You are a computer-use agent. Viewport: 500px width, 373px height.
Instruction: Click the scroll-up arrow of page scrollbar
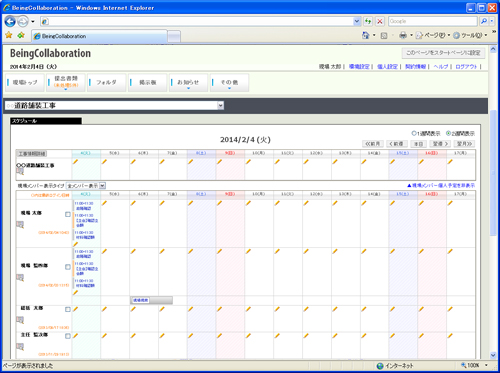tap(493, 49)
